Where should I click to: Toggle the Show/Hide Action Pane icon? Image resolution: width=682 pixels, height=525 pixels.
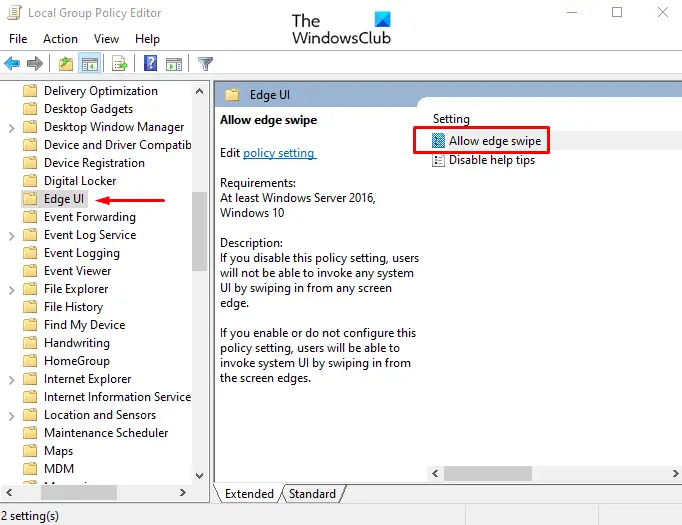(174, 64)
